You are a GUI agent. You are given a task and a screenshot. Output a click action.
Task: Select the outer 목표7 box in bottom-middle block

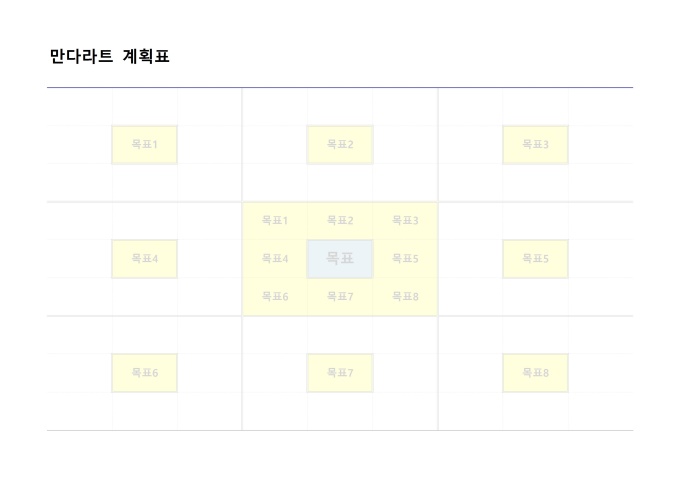[x=340, y=373]
